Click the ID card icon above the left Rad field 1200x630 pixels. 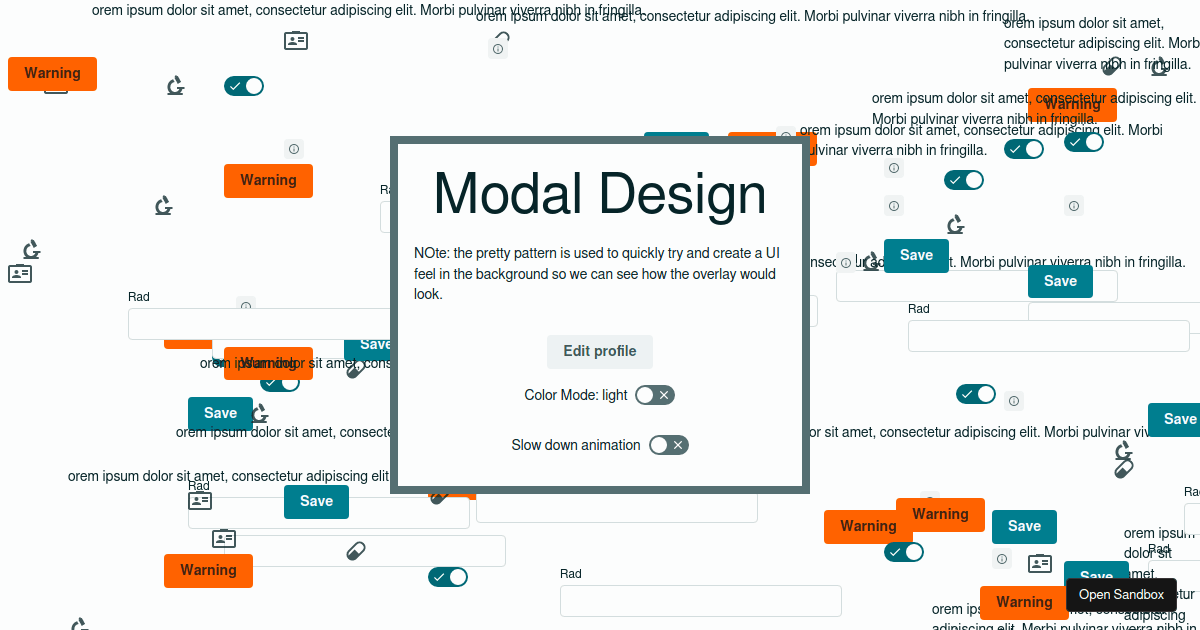pos(199,500)
